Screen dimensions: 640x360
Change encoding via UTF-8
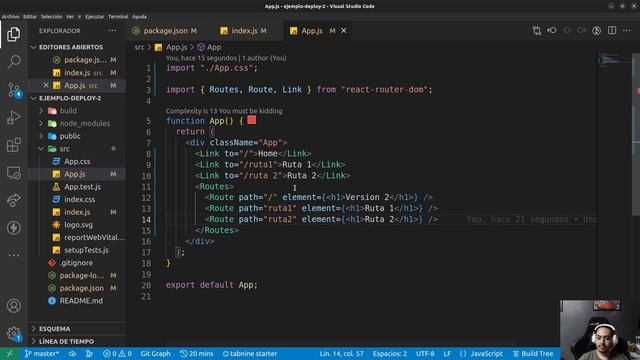(425, 354)
